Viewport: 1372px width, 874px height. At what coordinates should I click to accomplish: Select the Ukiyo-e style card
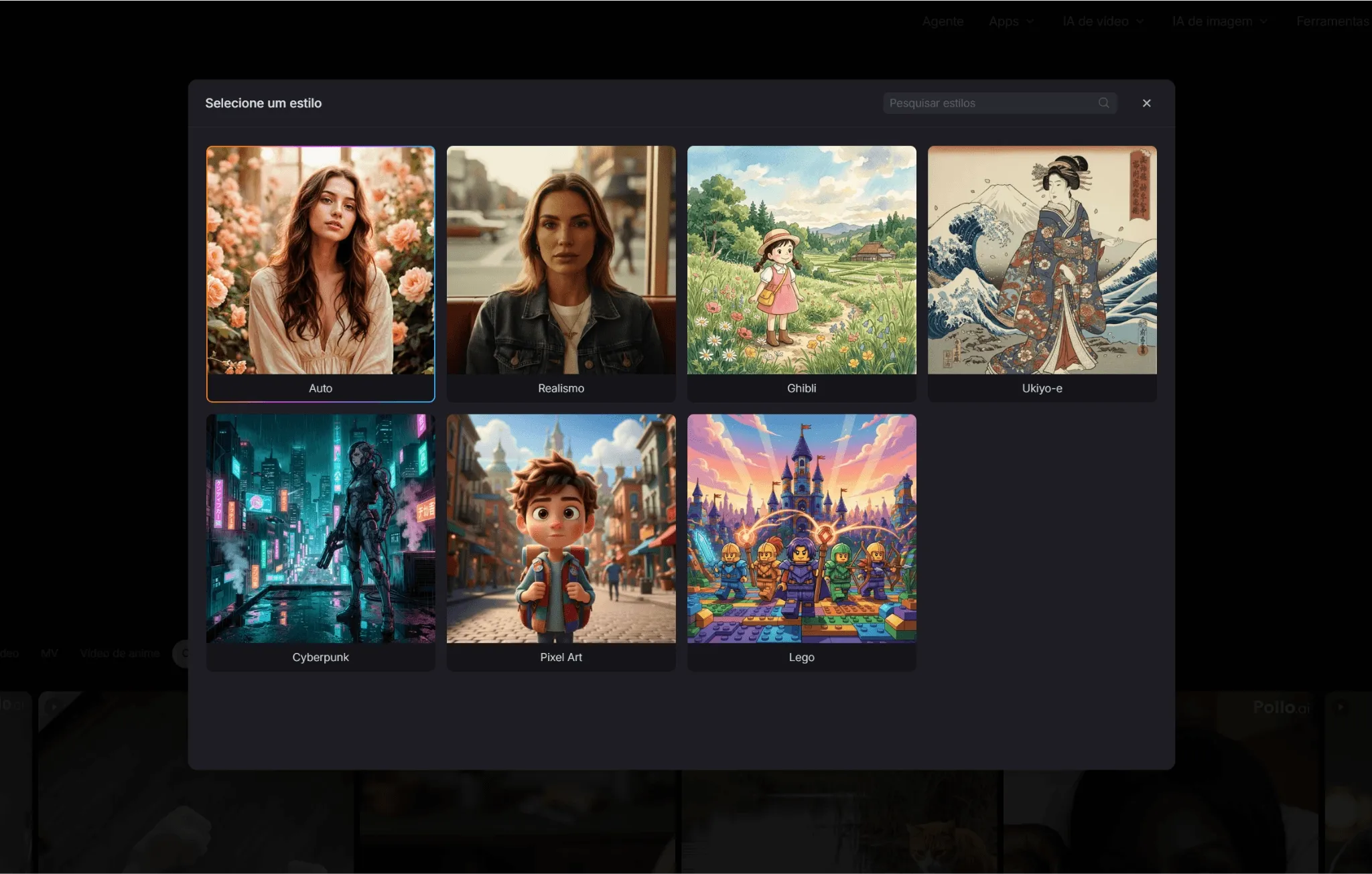[x=1042, y=274]
